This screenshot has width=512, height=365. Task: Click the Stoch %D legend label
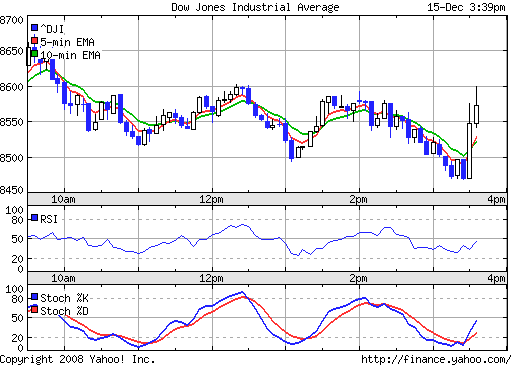click(x=64, y=311)
